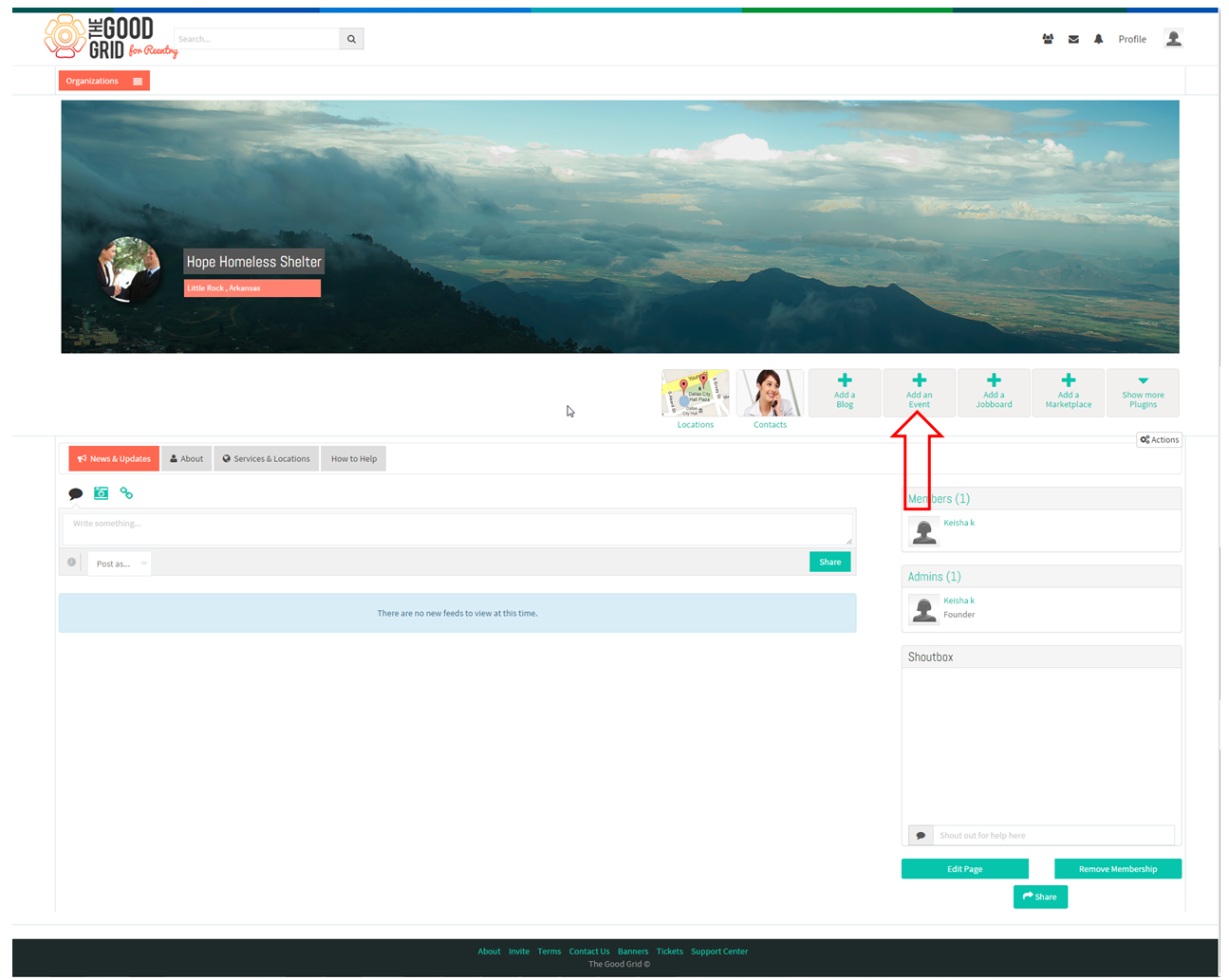Screen dimensions: 1229x980
Task: Switch to the About tab
Action: click(x=187, y=459)
